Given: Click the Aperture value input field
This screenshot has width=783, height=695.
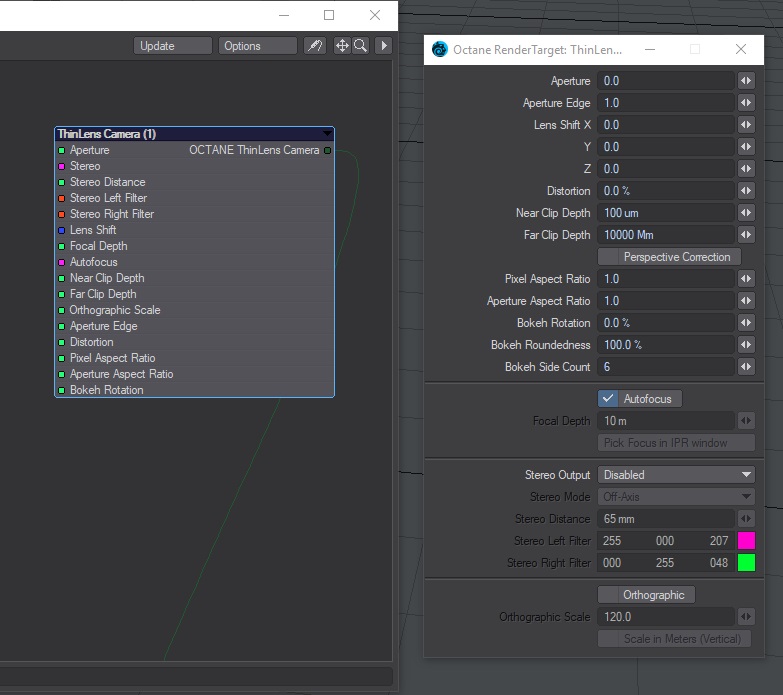Looking at the screenshot, I should click(x=666, y=81).
